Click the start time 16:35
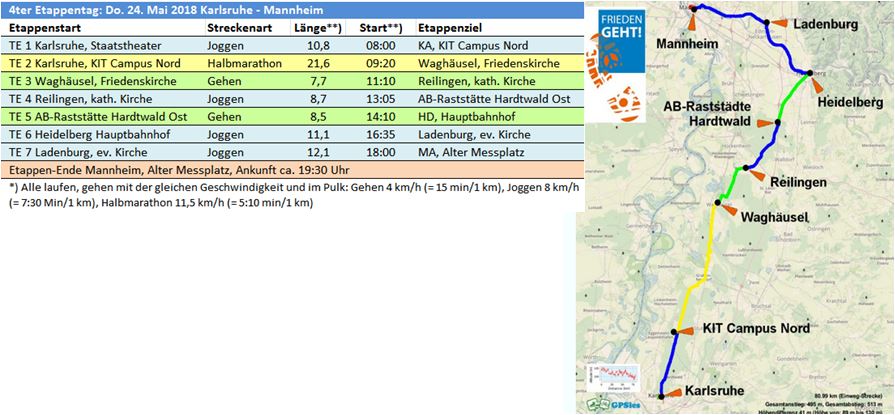 point(381,134)
